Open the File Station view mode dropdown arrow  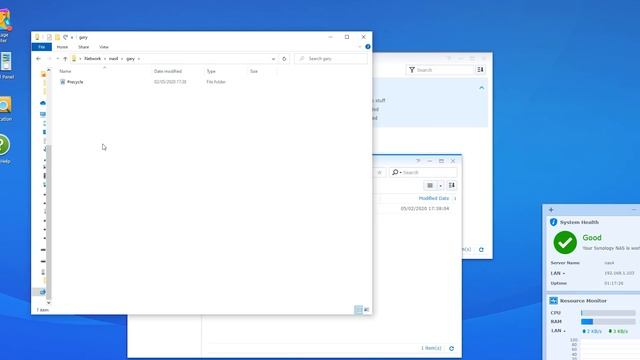[x=440, y=186]
